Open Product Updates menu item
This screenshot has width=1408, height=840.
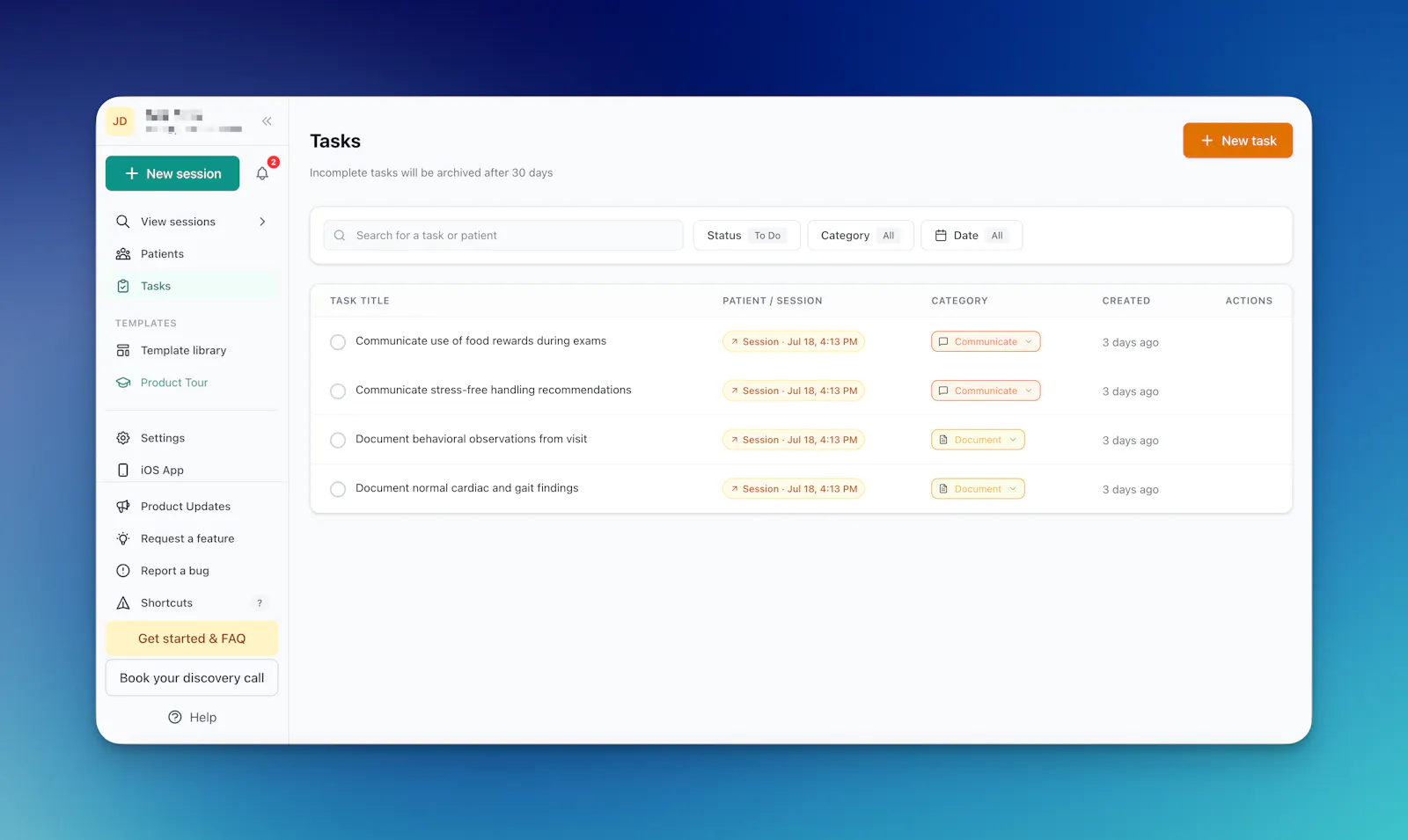[x=192, y=507]
